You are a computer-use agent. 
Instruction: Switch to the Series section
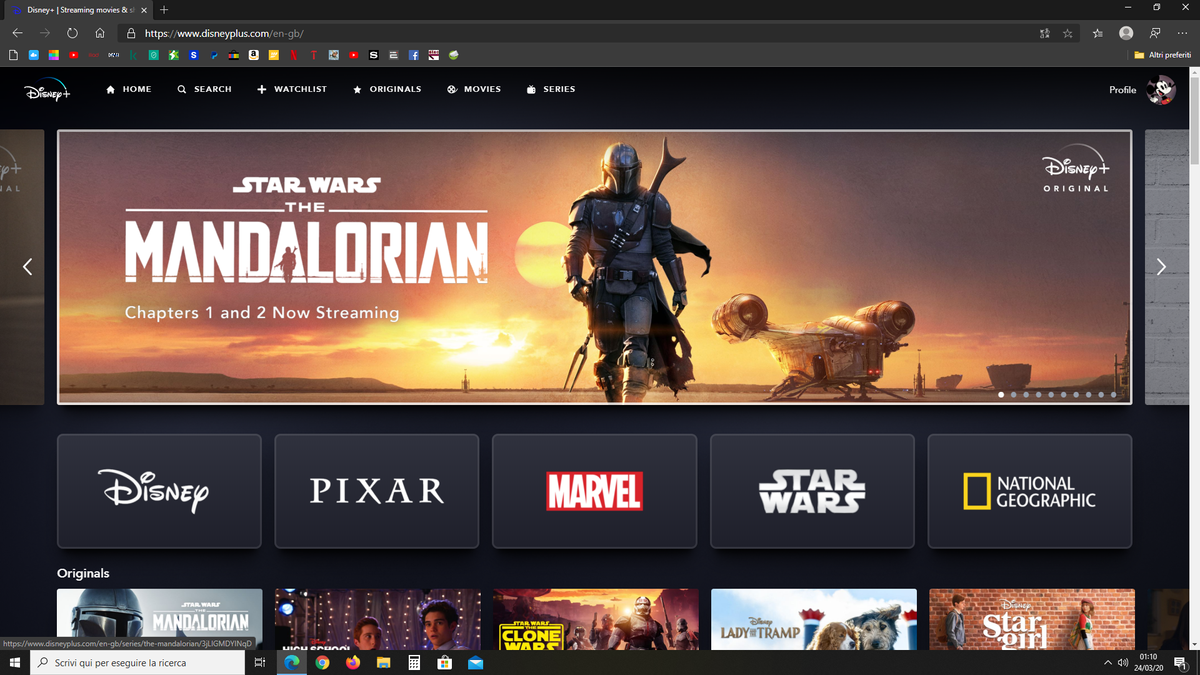tap(550, 89)
